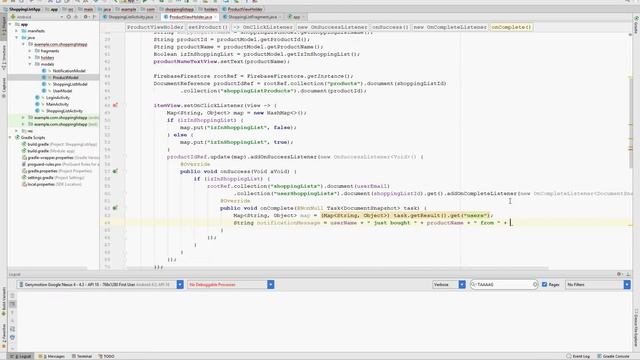Click the Print icon in the Logcat sidebar

[13, 337]
